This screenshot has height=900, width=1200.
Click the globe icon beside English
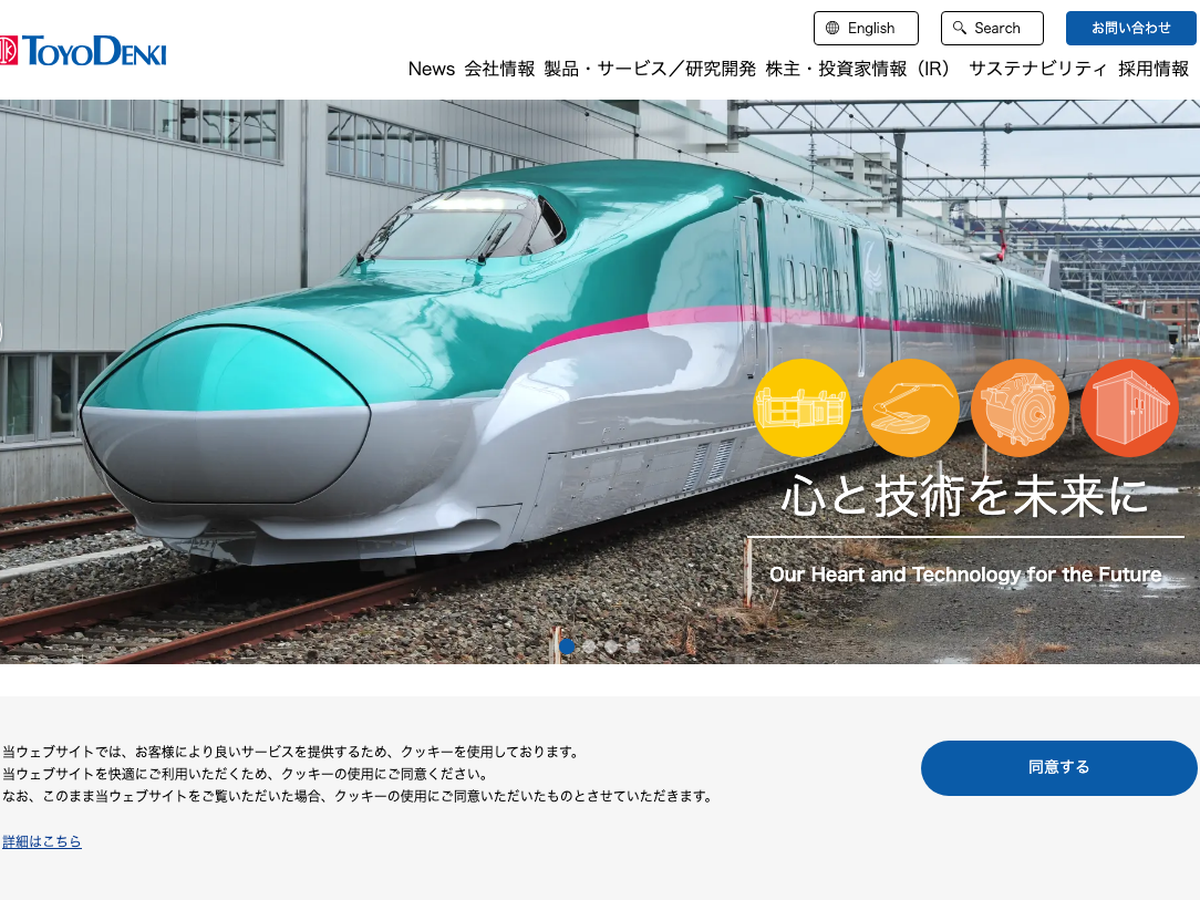(833, 28)
